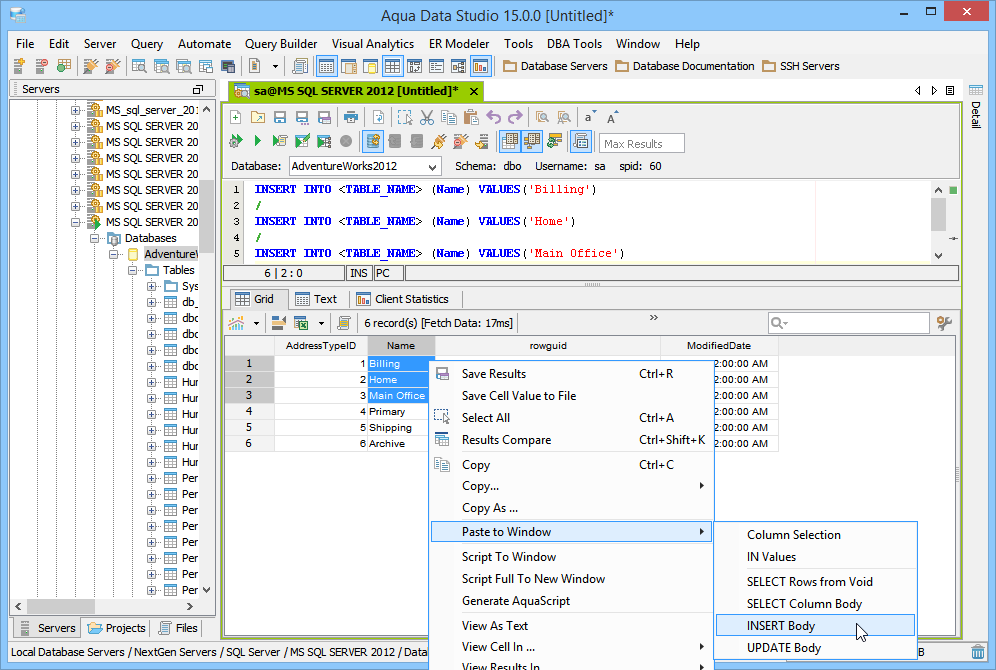Toggle the auto-commit button in query toolbar
Image resolution: width=996 pixels, height=670 pixels.
click(373, 142)
